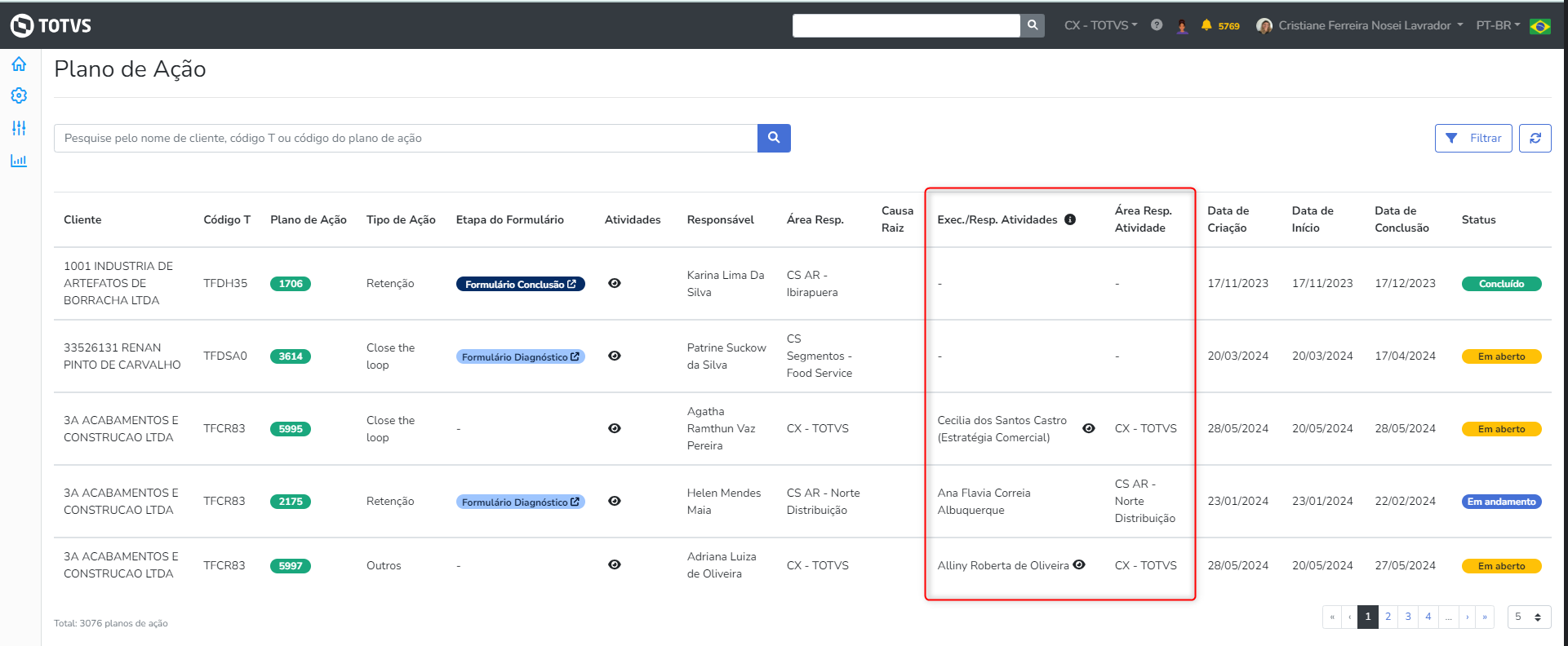Click eye beside Alliny Roberta de Oliveira
Image resolution: width=1568 pixels, height=646 pixels.
[x=1079, y=565]
